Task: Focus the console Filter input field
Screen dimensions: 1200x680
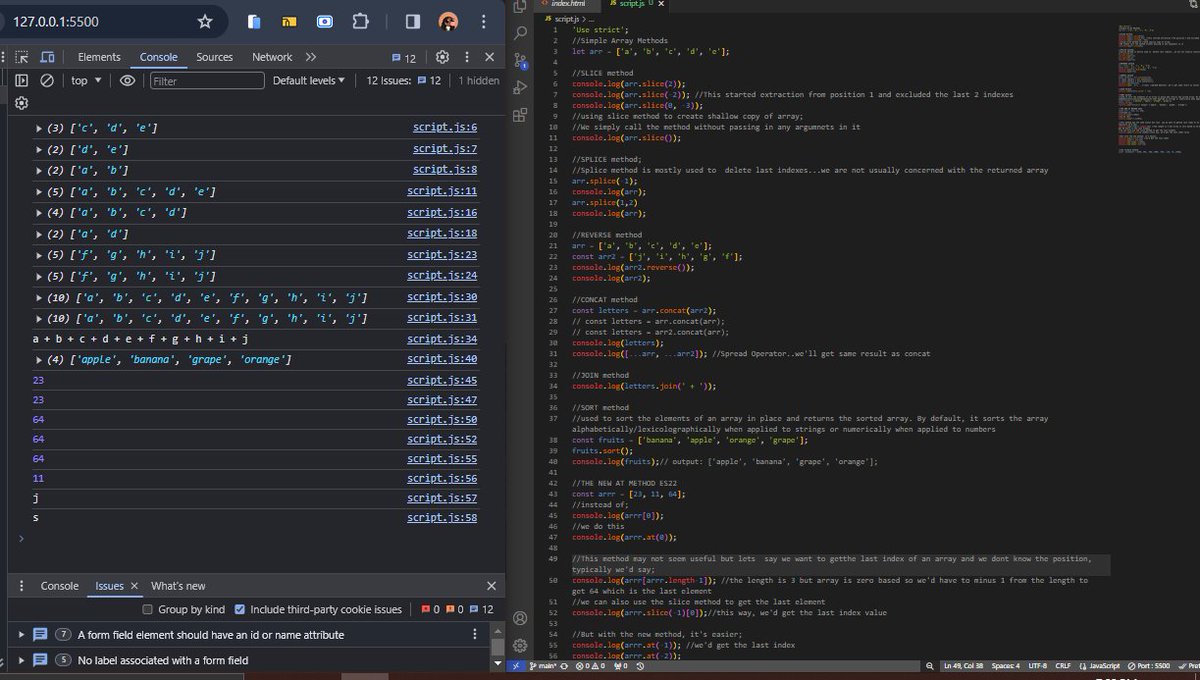Action: [206, 80]
